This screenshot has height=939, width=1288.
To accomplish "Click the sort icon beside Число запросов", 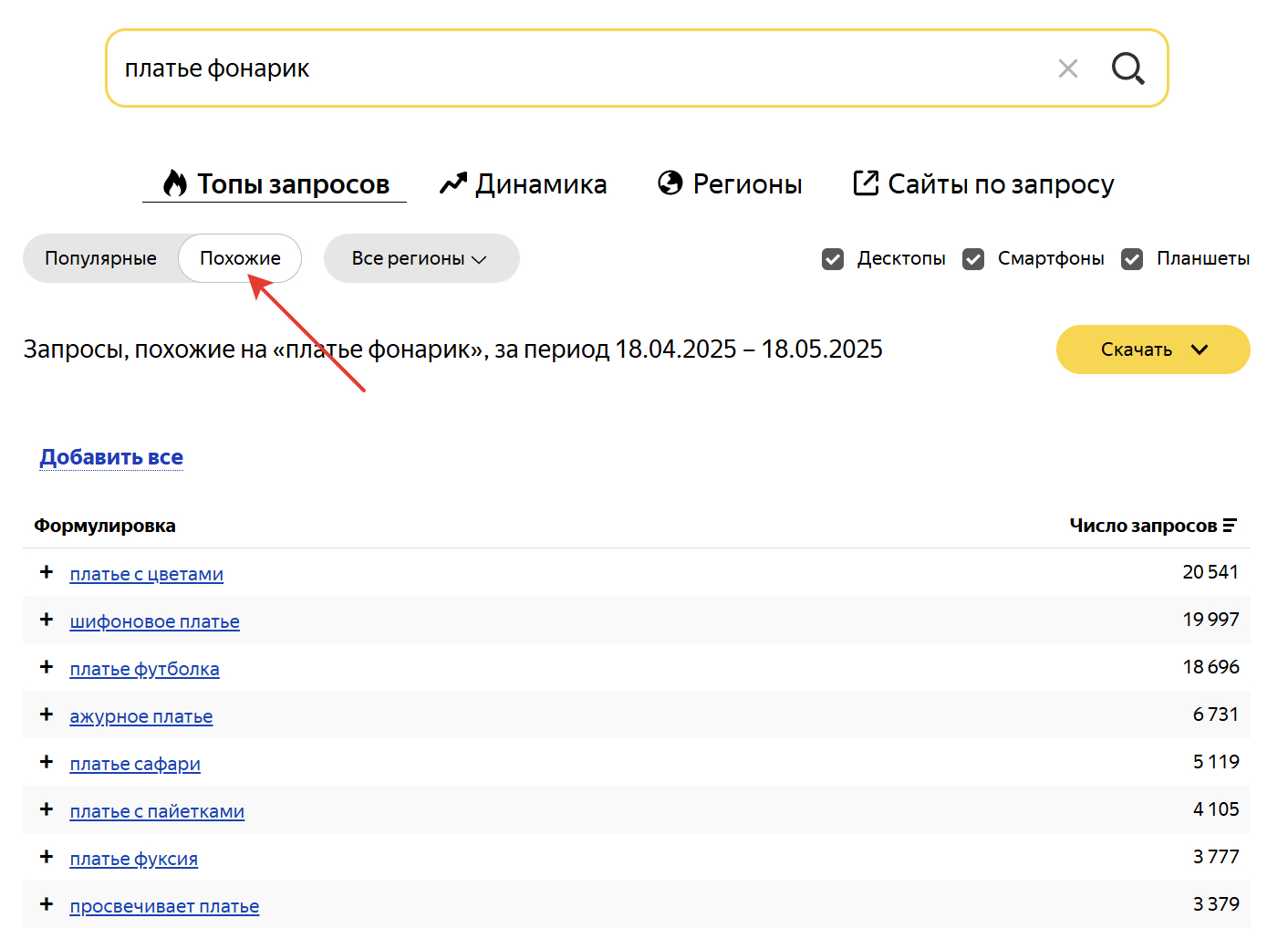I will (1230, 526).
